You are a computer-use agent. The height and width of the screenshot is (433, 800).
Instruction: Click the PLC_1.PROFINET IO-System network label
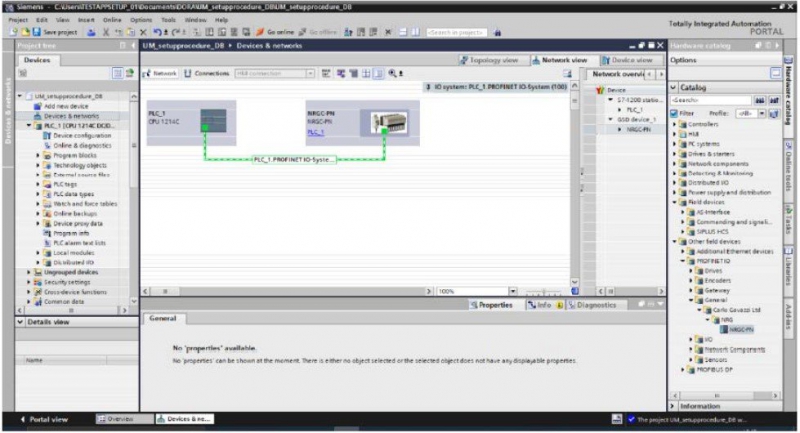pos(294,160)
